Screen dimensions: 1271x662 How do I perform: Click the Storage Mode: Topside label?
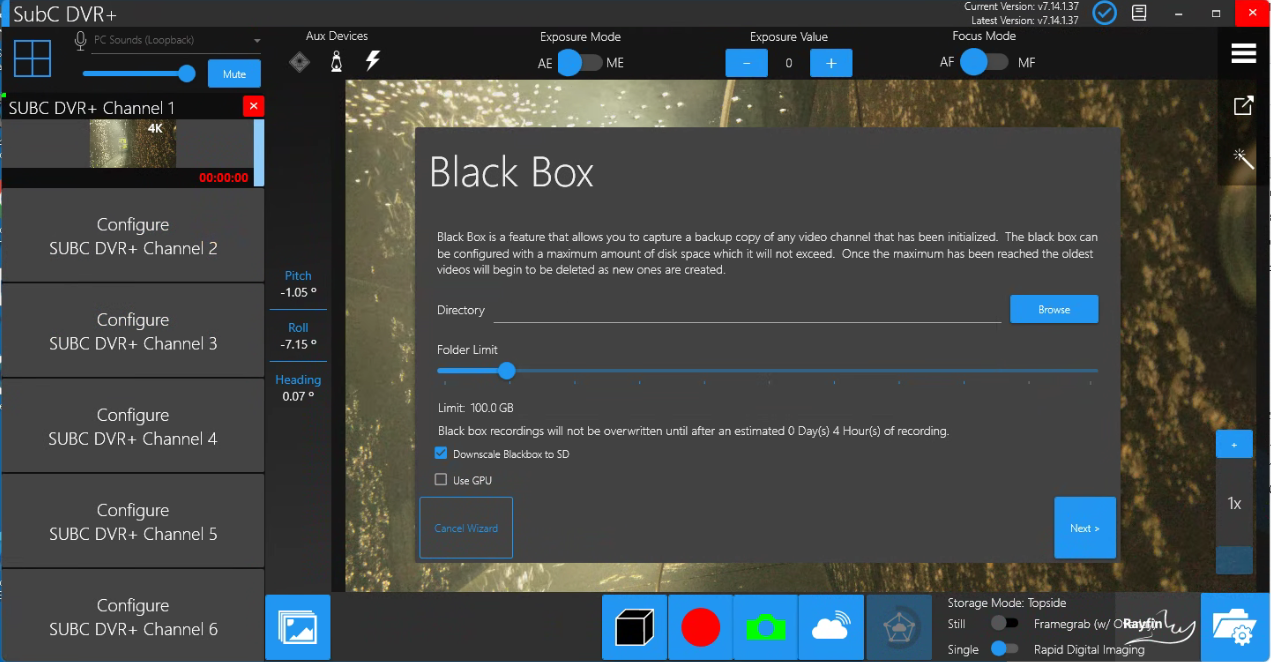(1007, 603)
